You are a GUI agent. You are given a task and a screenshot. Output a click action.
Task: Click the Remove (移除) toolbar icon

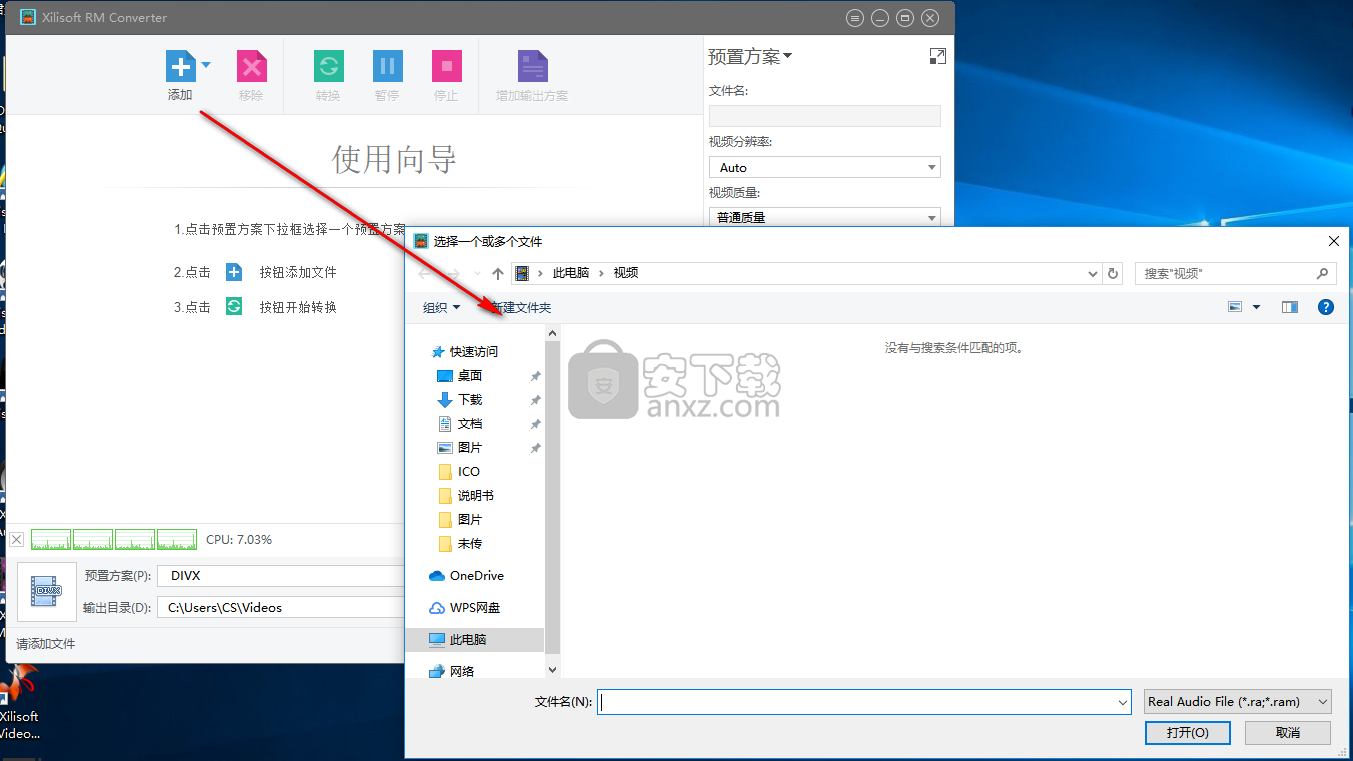[x=251, y=66]
